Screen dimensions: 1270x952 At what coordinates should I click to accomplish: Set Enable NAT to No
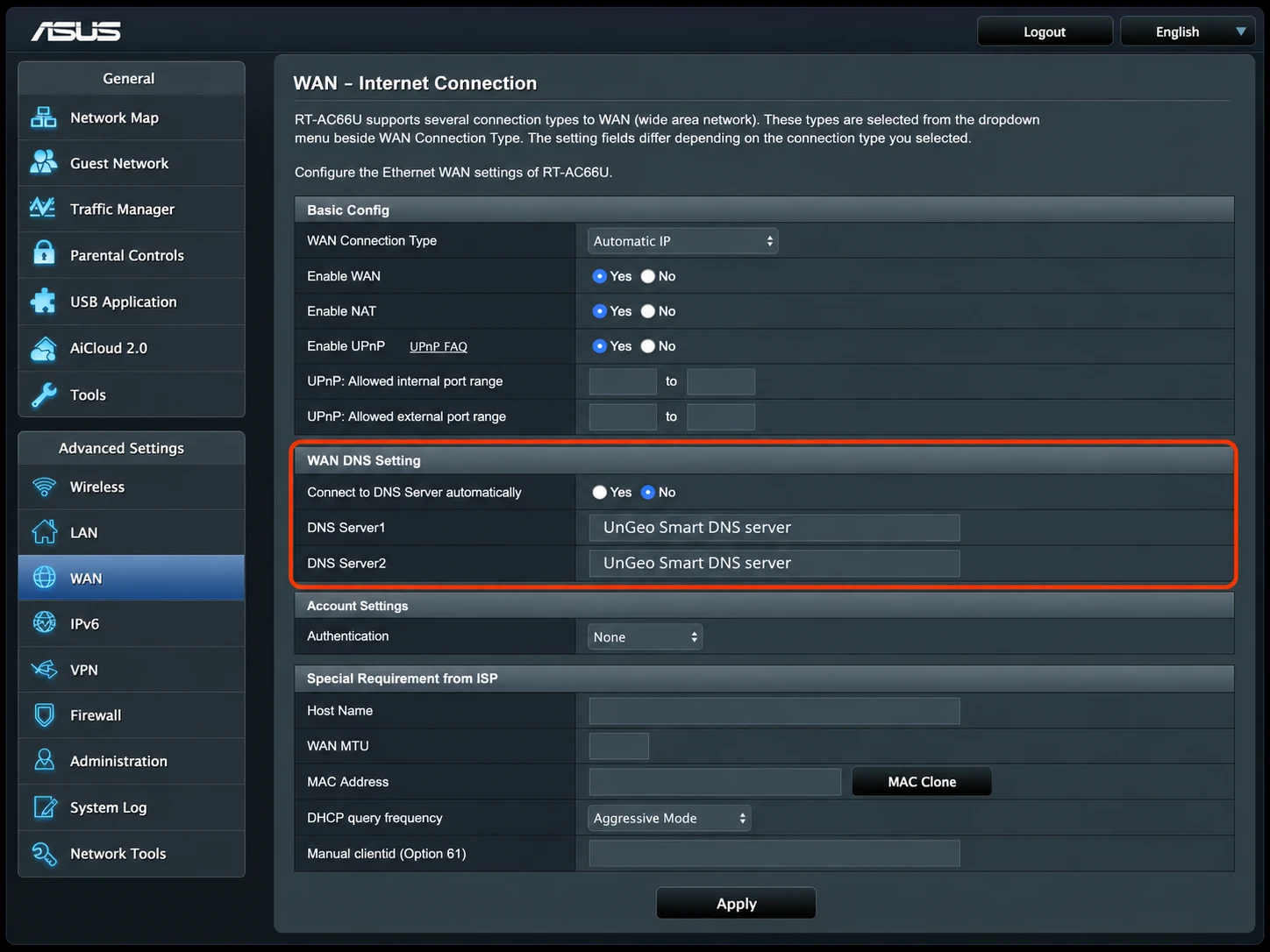(x=648, y=311)
